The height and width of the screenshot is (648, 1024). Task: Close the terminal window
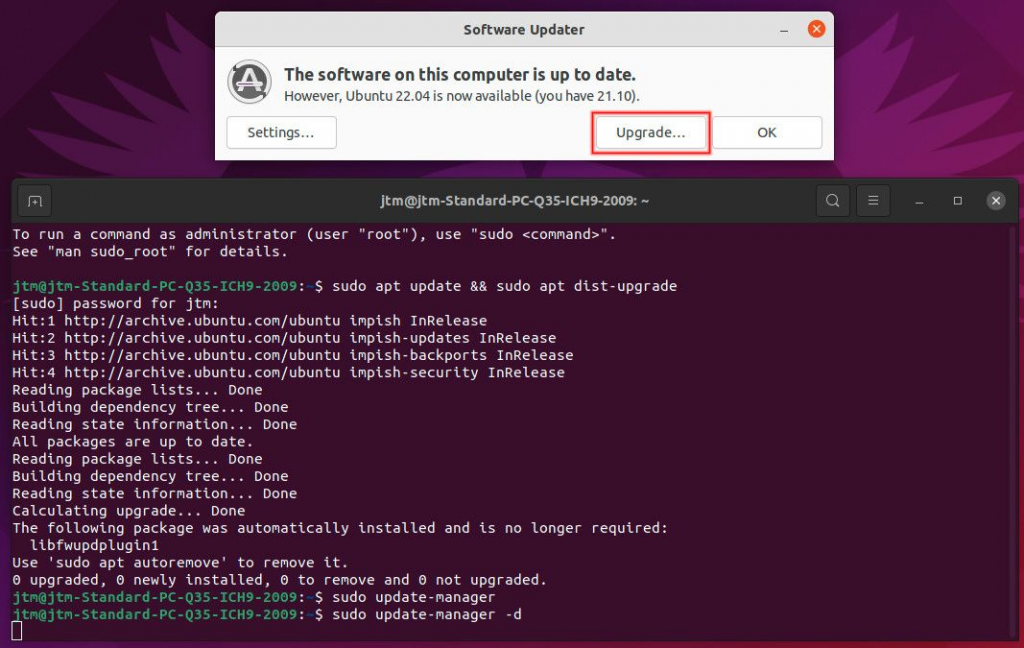[x=995, y=201]
